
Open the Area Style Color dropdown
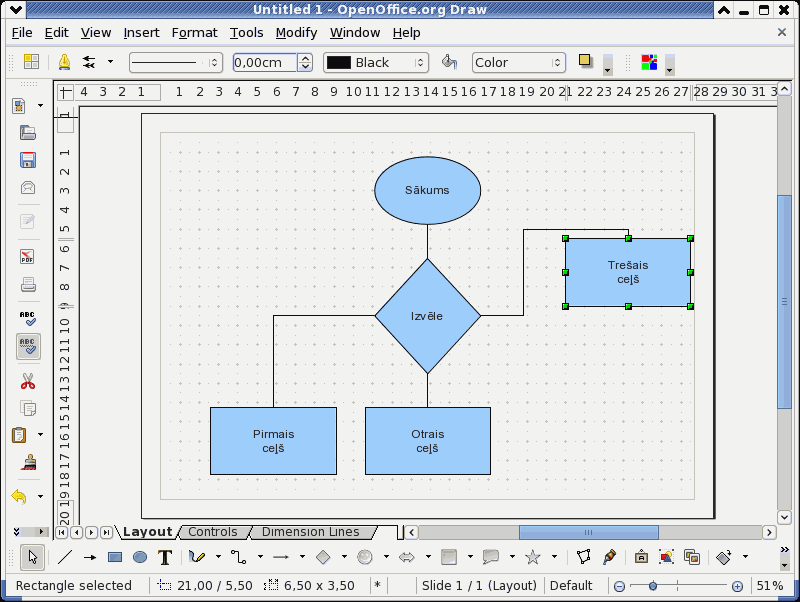coord(519,62)
